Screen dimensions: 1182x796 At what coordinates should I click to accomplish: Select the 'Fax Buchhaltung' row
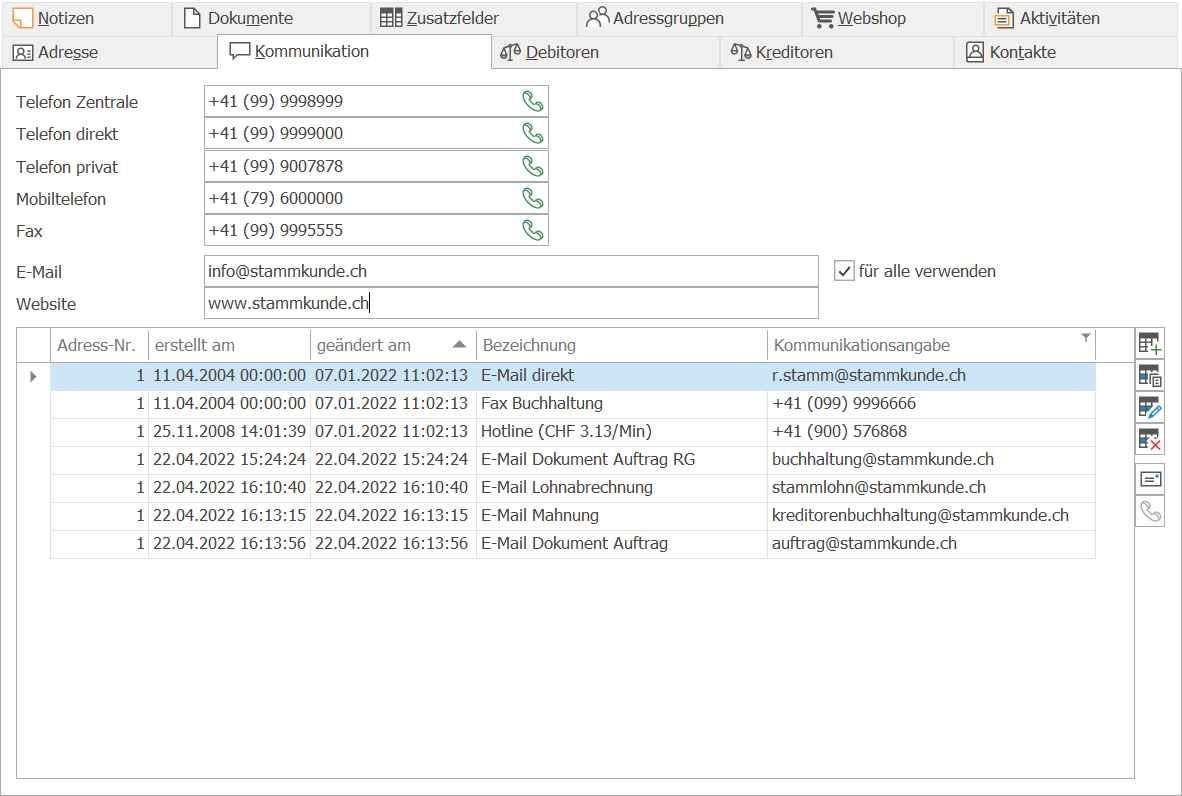(573, 403)
